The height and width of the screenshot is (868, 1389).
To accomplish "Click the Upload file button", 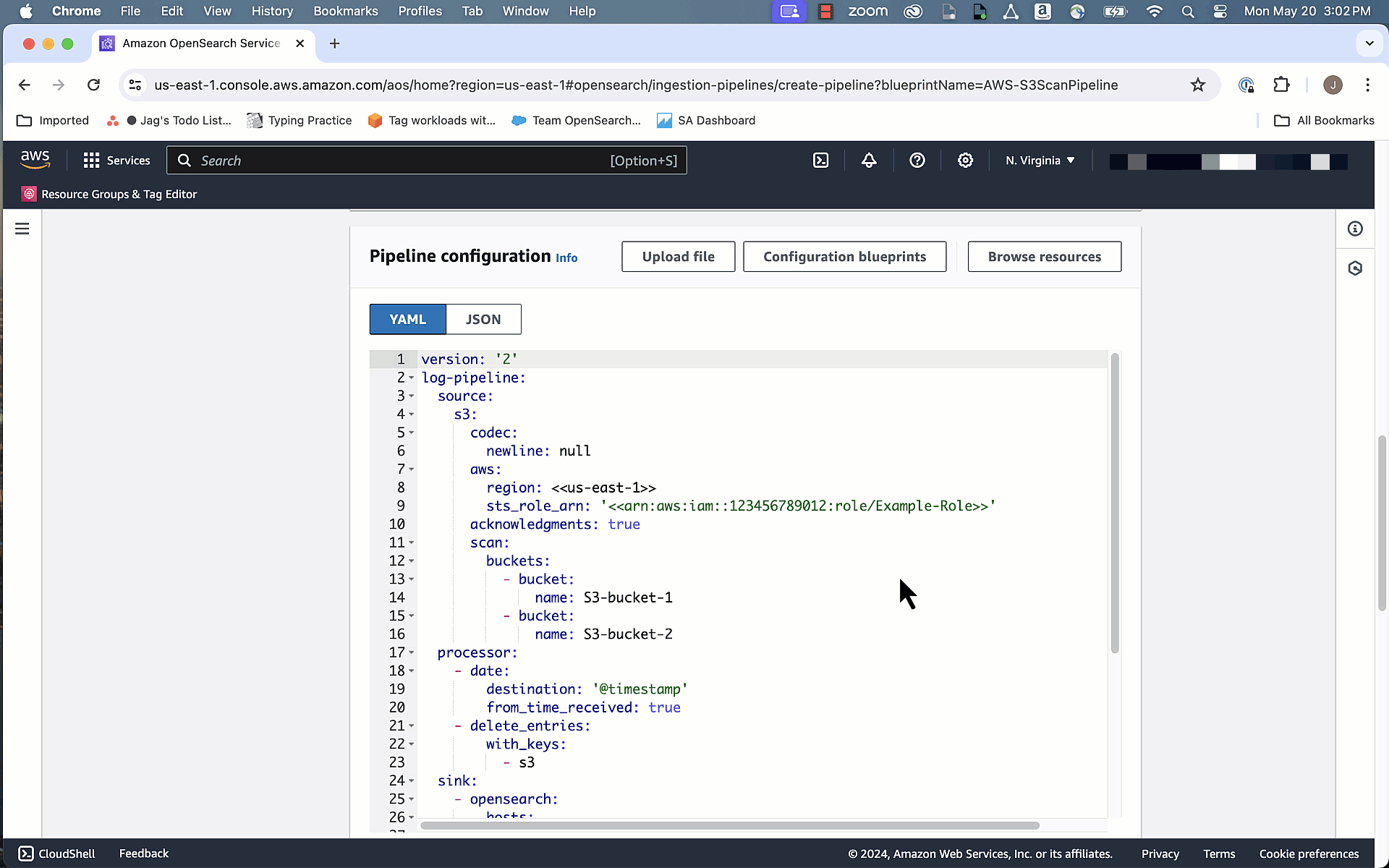I will tap(678, 257).
